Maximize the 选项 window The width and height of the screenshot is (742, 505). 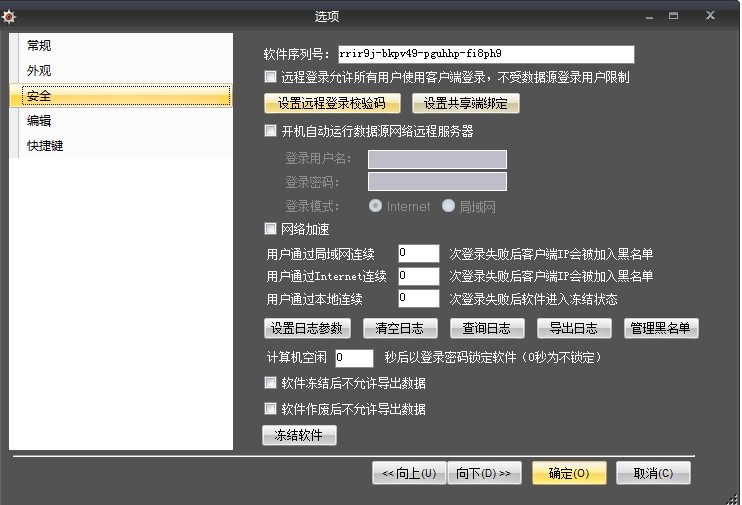673,16
